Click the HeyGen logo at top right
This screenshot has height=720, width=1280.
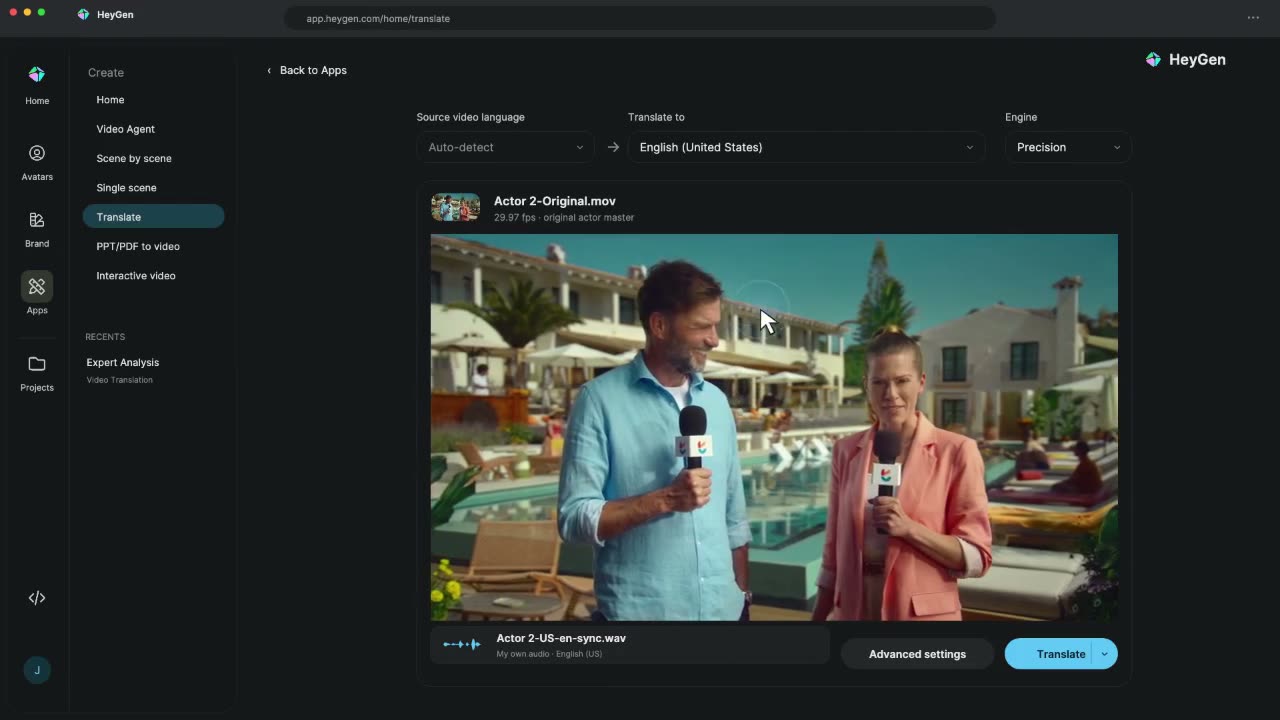(x=1186, y=60)
